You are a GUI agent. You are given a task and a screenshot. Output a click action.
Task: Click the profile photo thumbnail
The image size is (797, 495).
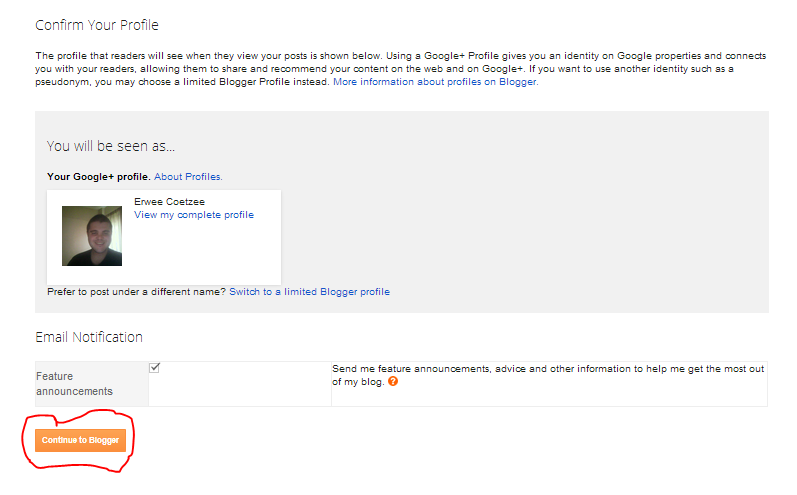(92, 236)
